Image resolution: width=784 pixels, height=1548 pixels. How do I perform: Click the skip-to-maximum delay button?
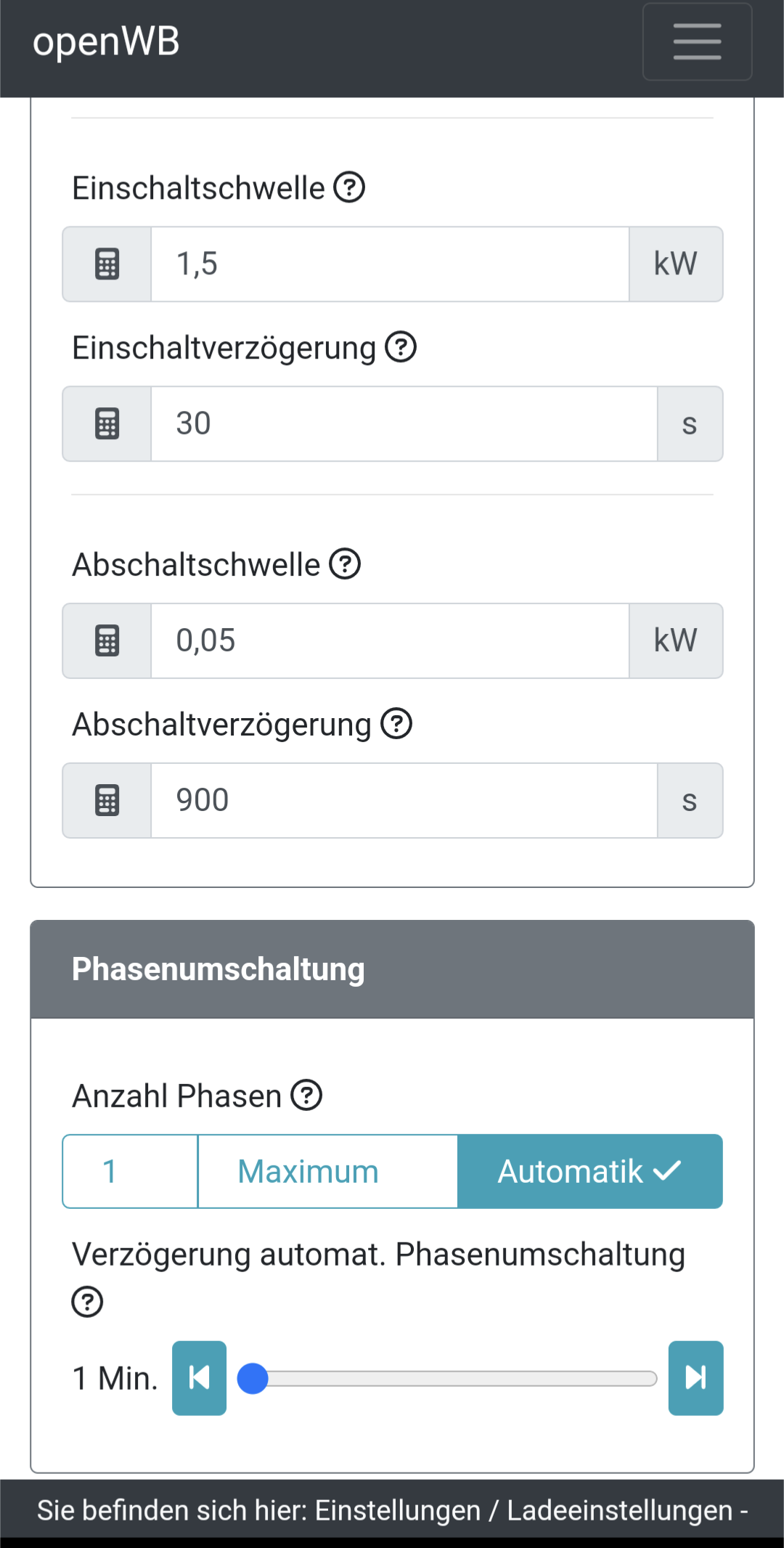(x=695, y=1377)
